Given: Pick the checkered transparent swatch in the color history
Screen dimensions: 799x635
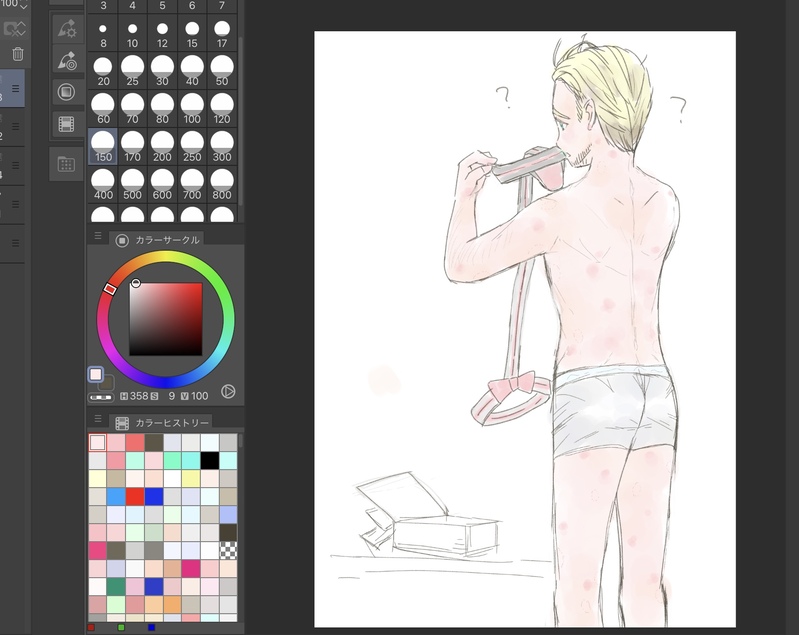Looking at the screenshot, I should point(228,550).
